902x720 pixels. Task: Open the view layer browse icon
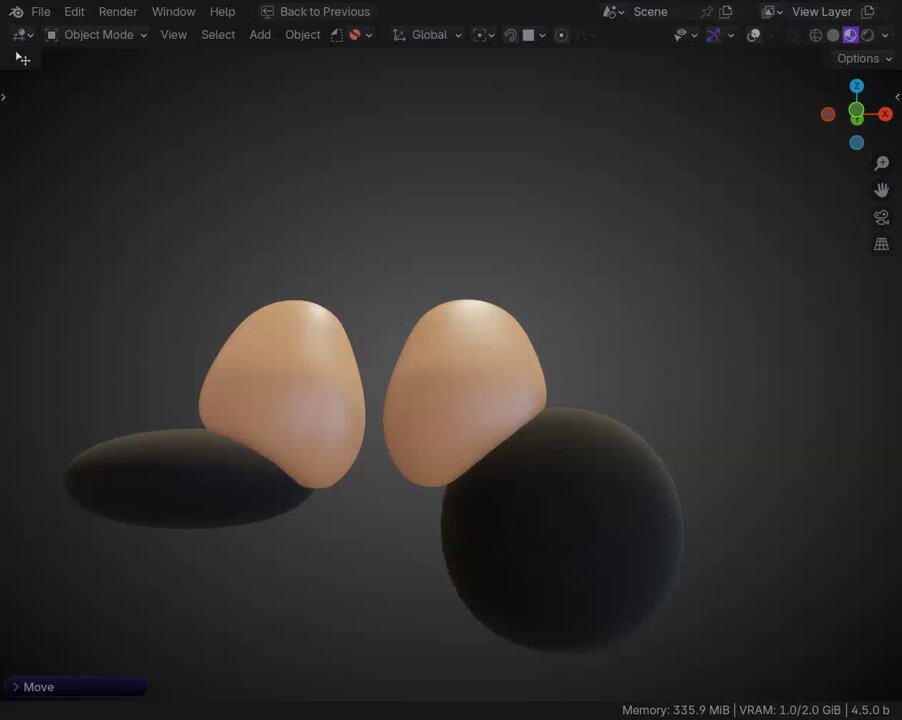click(772, 12)
